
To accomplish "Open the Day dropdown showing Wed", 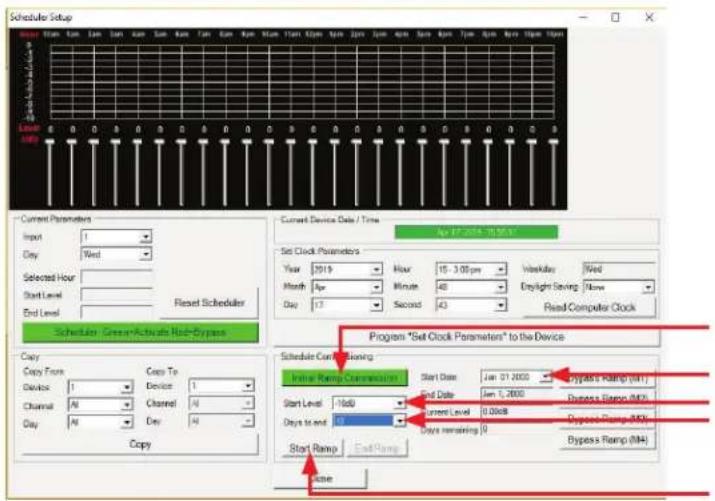I will 116,254.
